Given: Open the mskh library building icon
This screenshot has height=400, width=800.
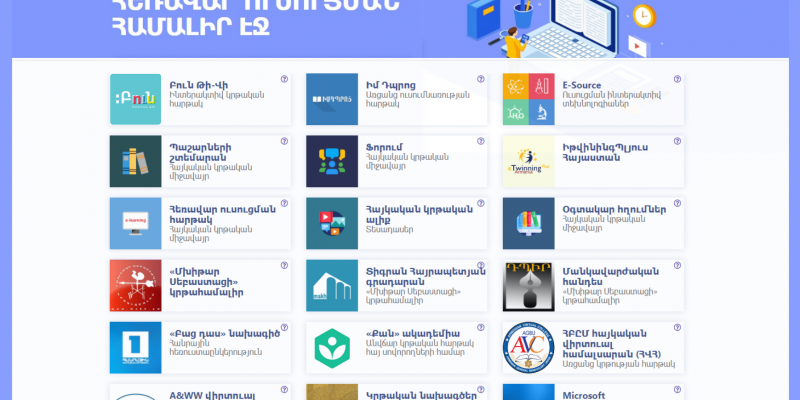Looking at the screenshot, I should tap(332, 286).
